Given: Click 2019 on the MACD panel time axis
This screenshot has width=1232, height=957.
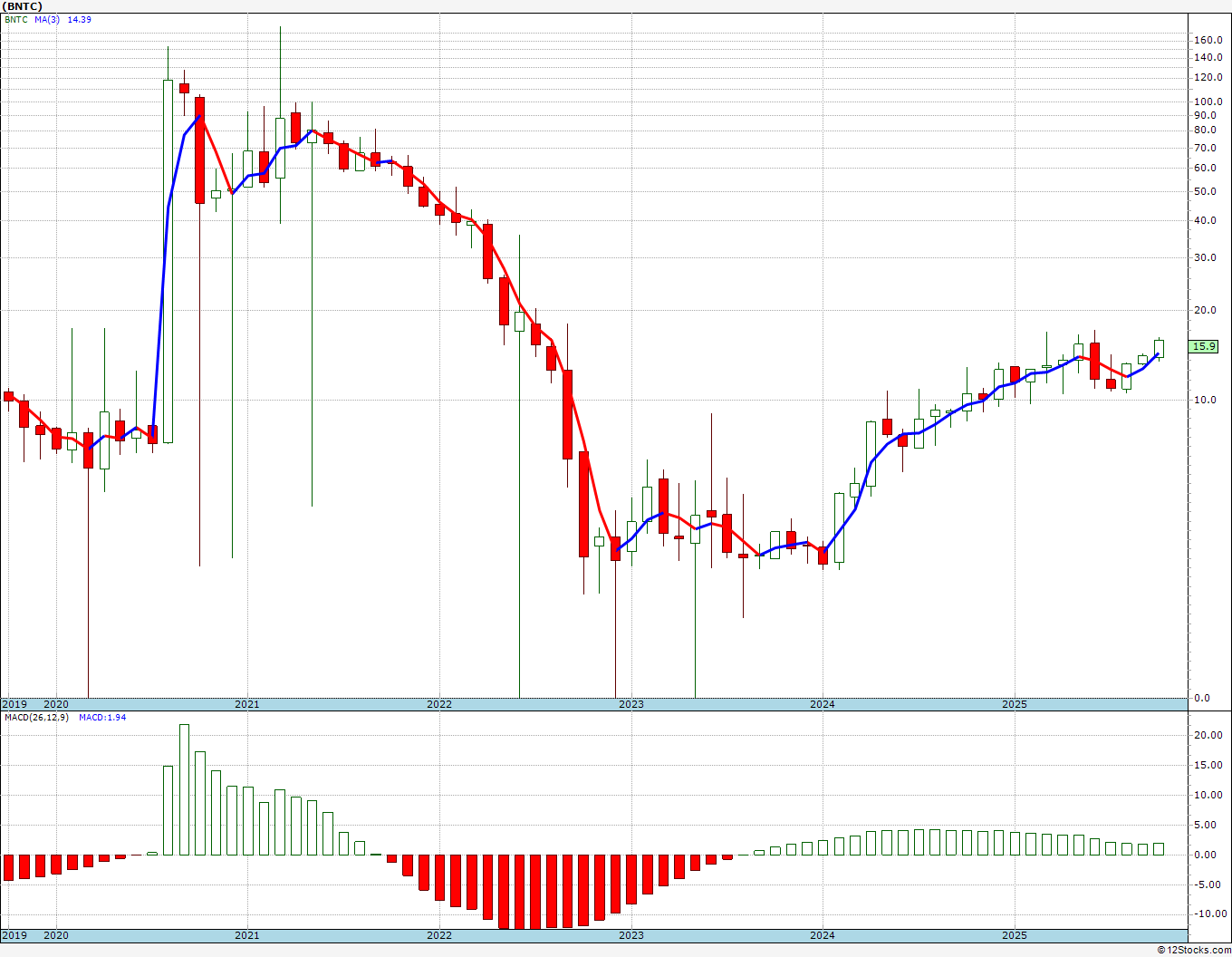Looking at the screenshot, I should coord(14,935).
